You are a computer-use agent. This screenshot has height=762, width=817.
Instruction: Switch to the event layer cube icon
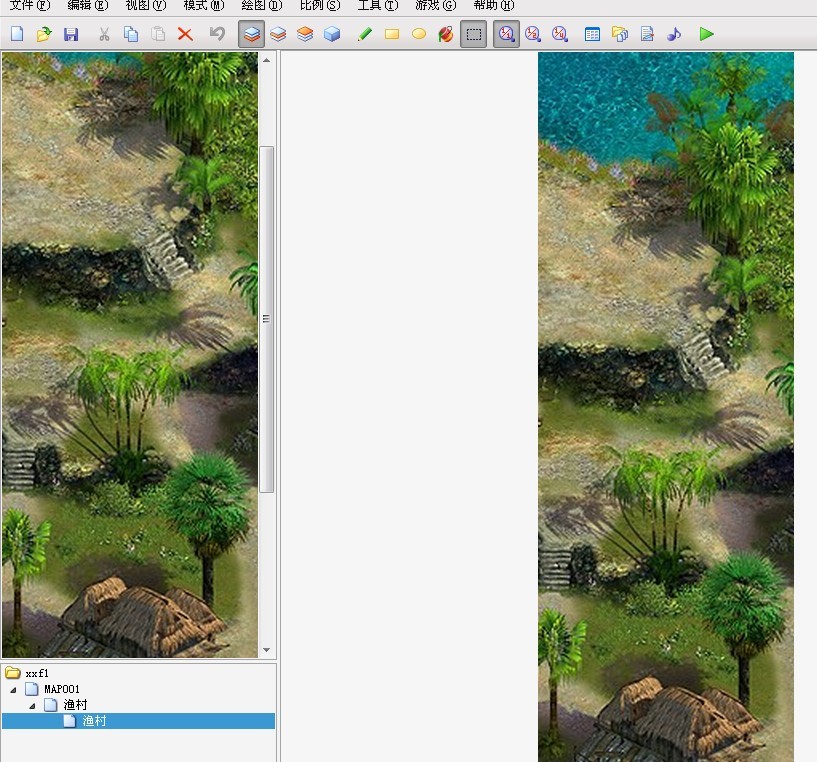[332, 34]
